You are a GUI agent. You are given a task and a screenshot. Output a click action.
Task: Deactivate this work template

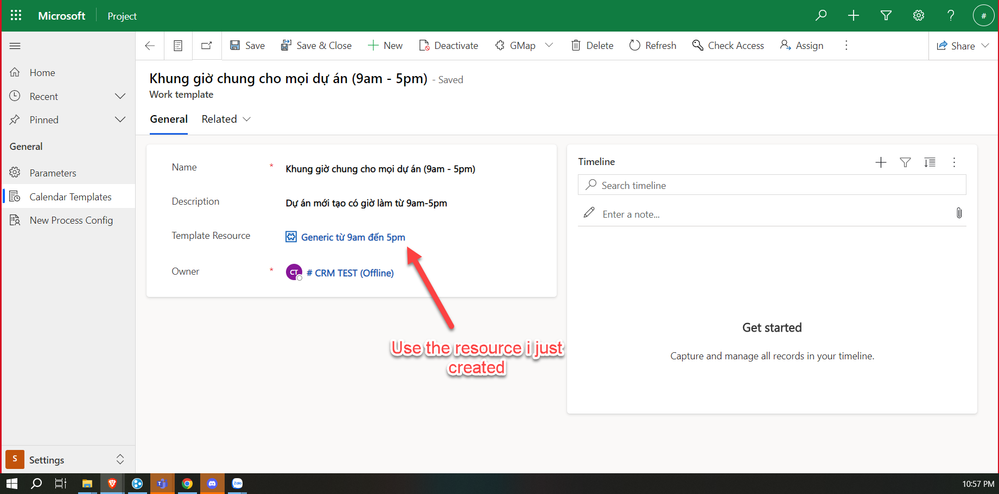tap(449, 46)
